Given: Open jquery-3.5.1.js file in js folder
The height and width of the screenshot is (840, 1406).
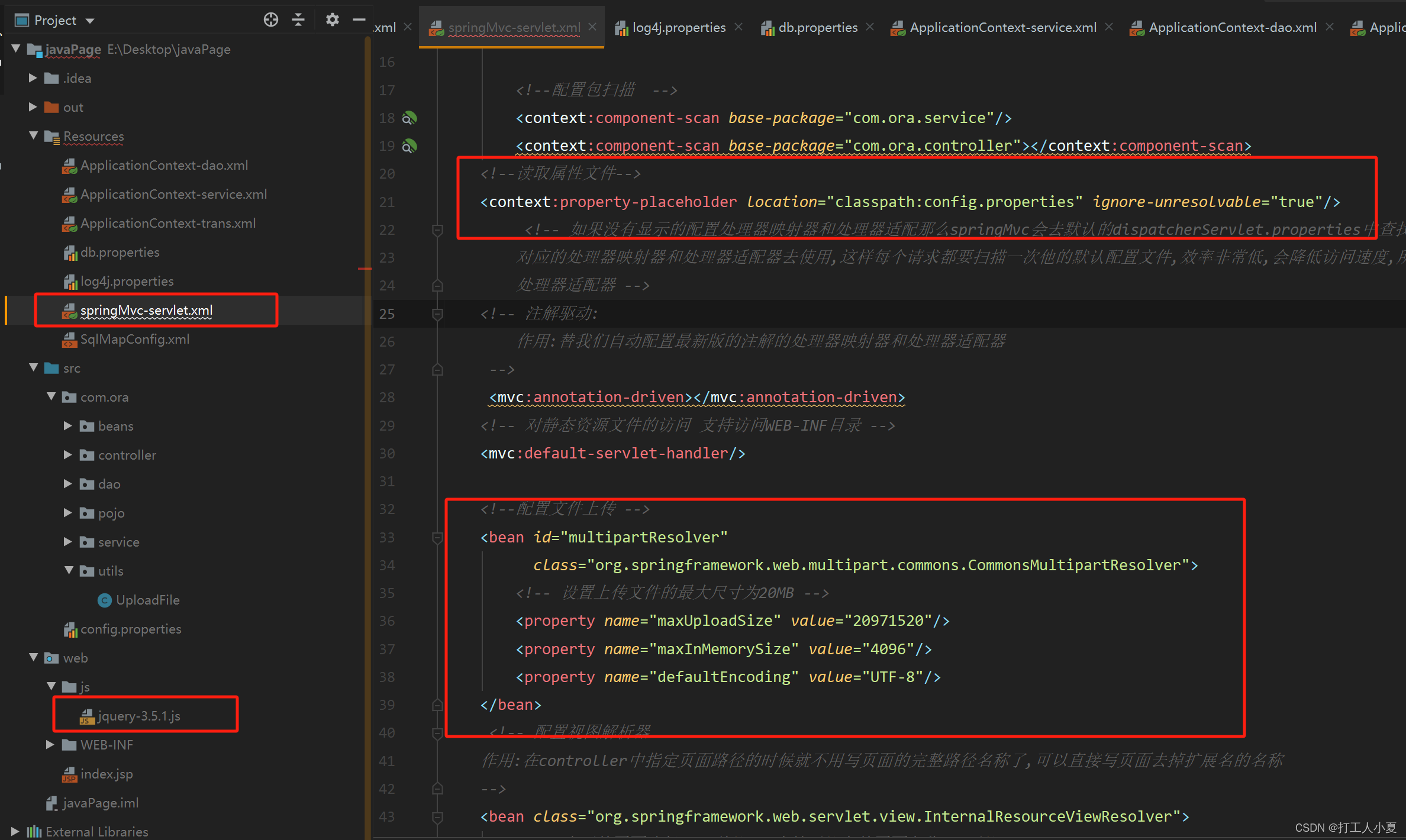Looking at the screenshot, I should pyautogui.click(x=139, y=716).
